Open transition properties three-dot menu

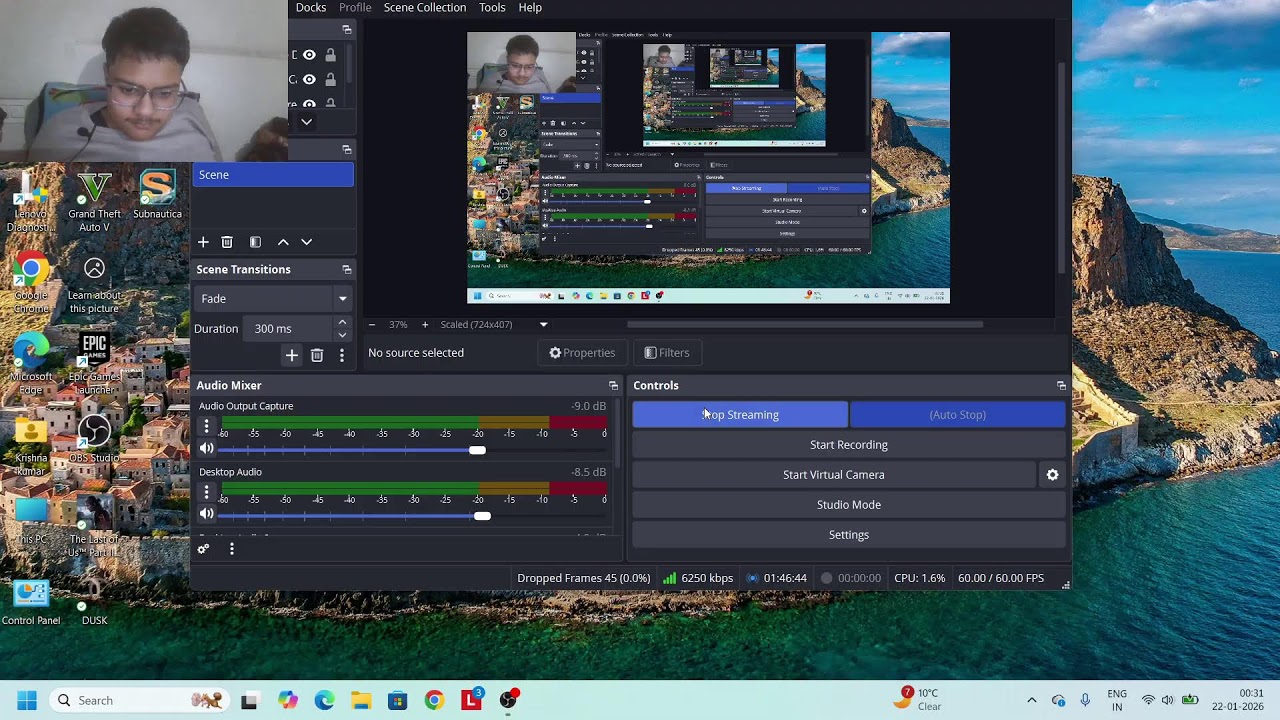pyautogui.click(x=342, y=355)
